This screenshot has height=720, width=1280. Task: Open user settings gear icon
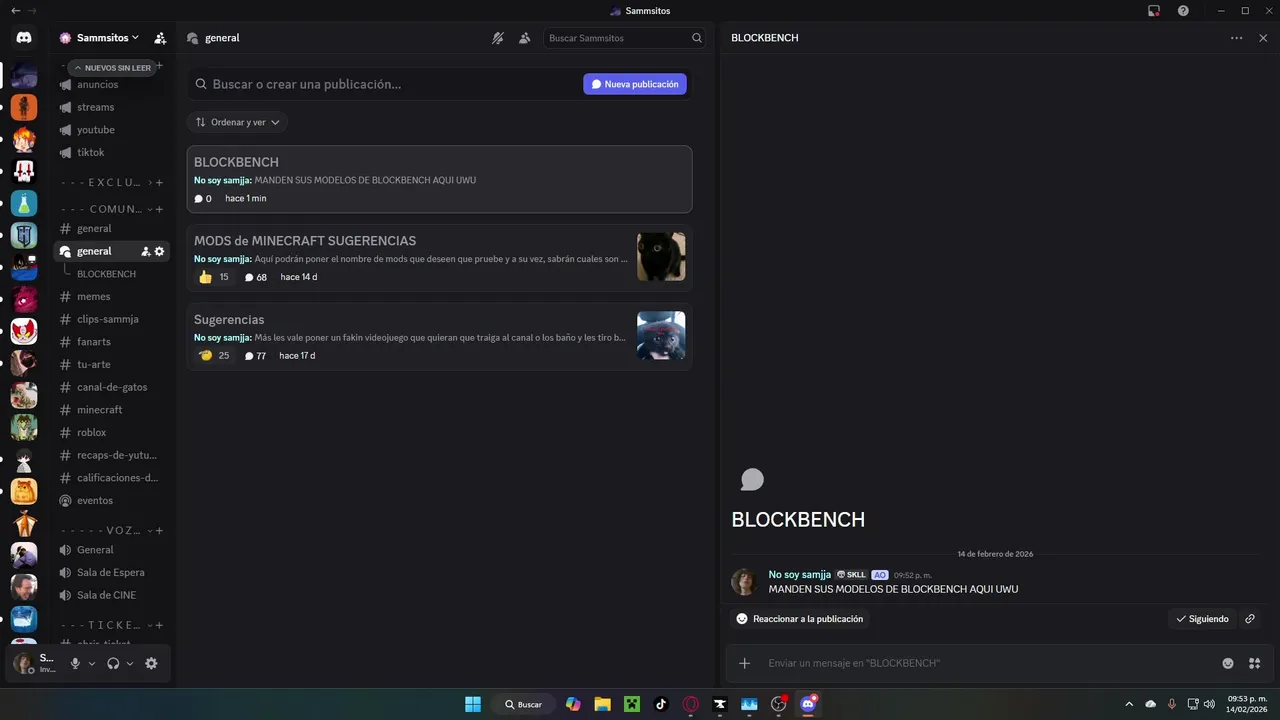pyautogui.click(x=151, y=663)
